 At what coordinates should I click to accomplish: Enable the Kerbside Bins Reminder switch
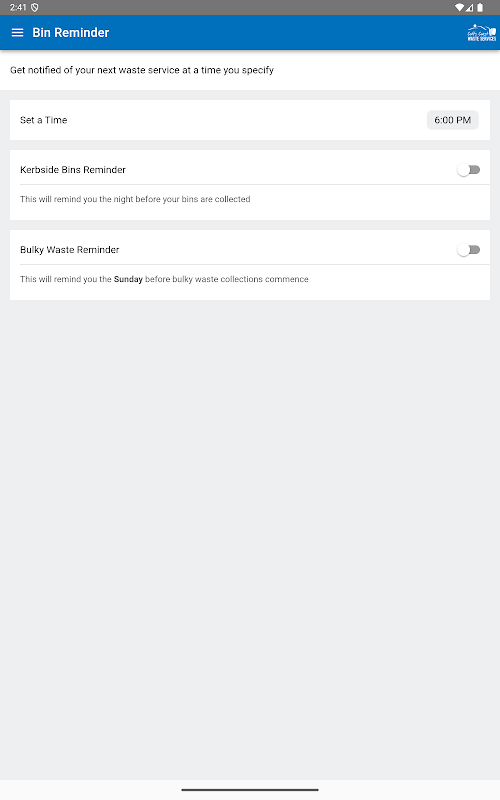(468, 170)
